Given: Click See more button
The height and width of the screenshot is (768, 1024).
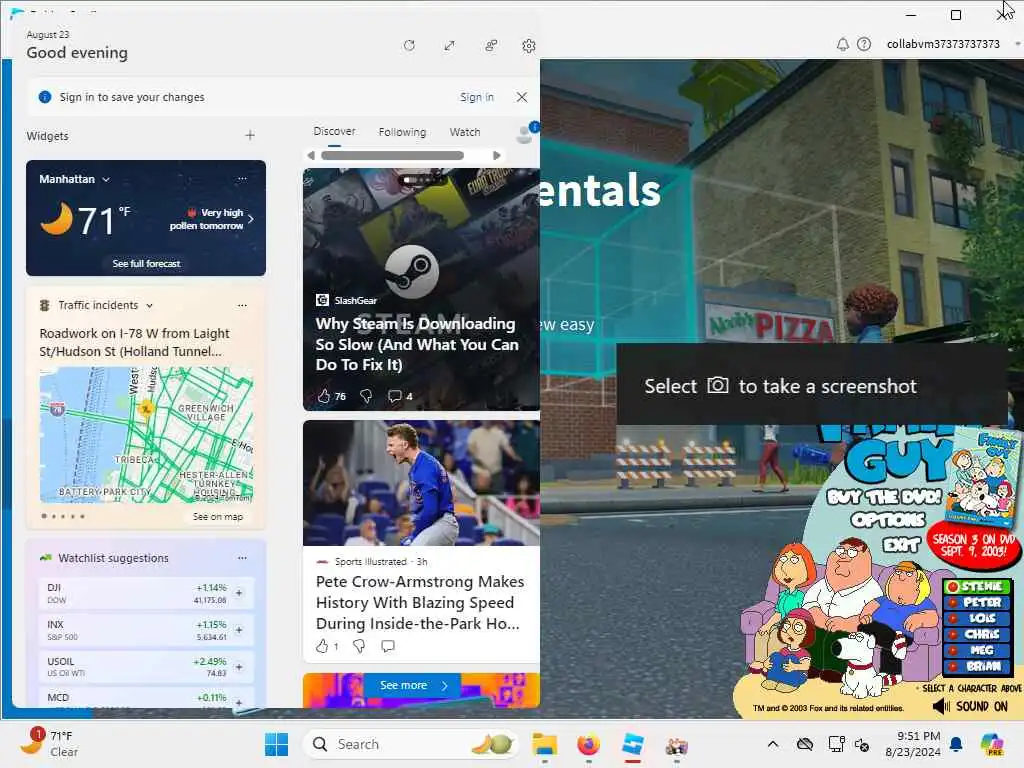Looking at the screenshot, I should click(x=413, y=685).
